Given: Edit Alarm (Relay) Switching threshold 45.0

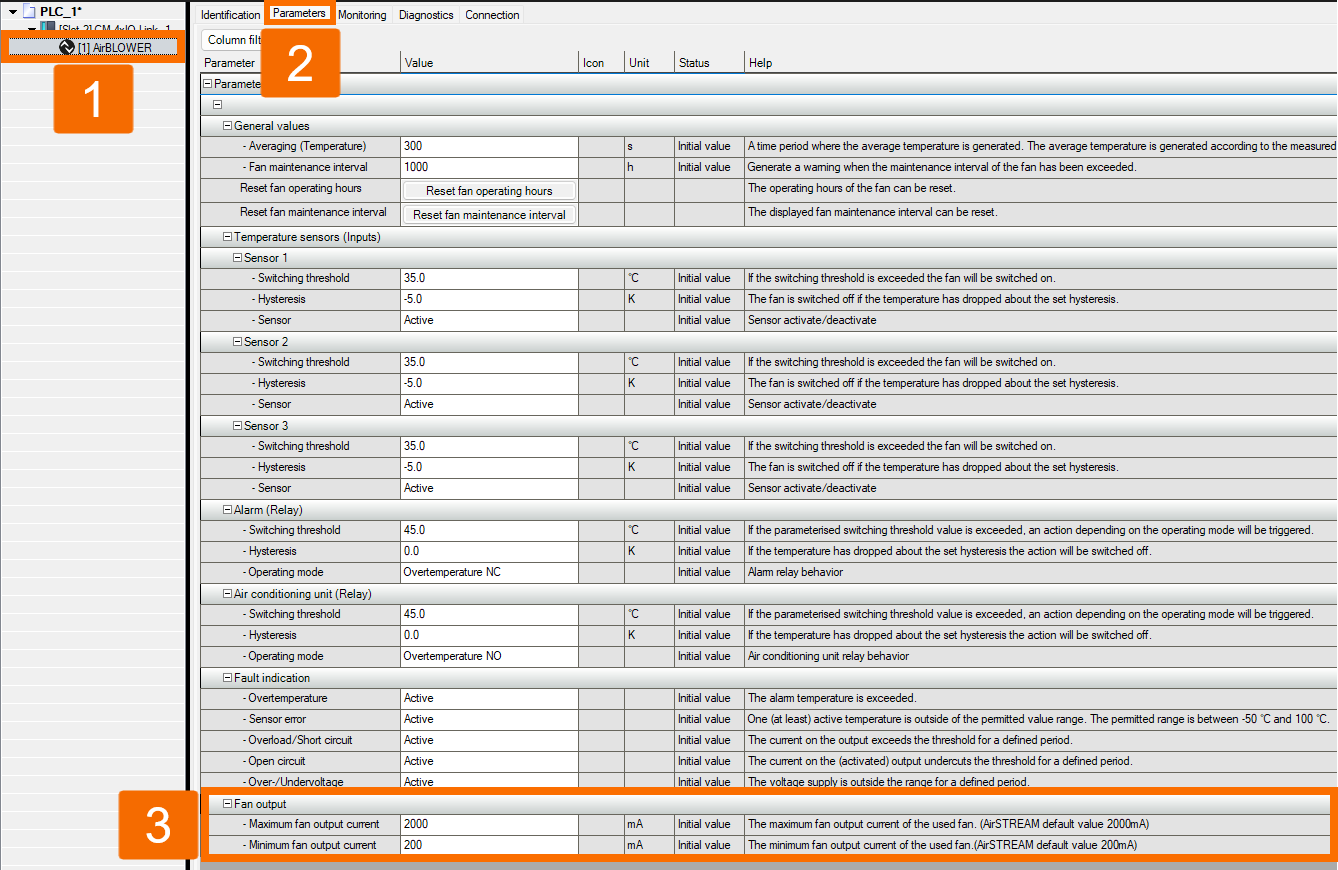Looking at the screenshot, I should point(489,530).
